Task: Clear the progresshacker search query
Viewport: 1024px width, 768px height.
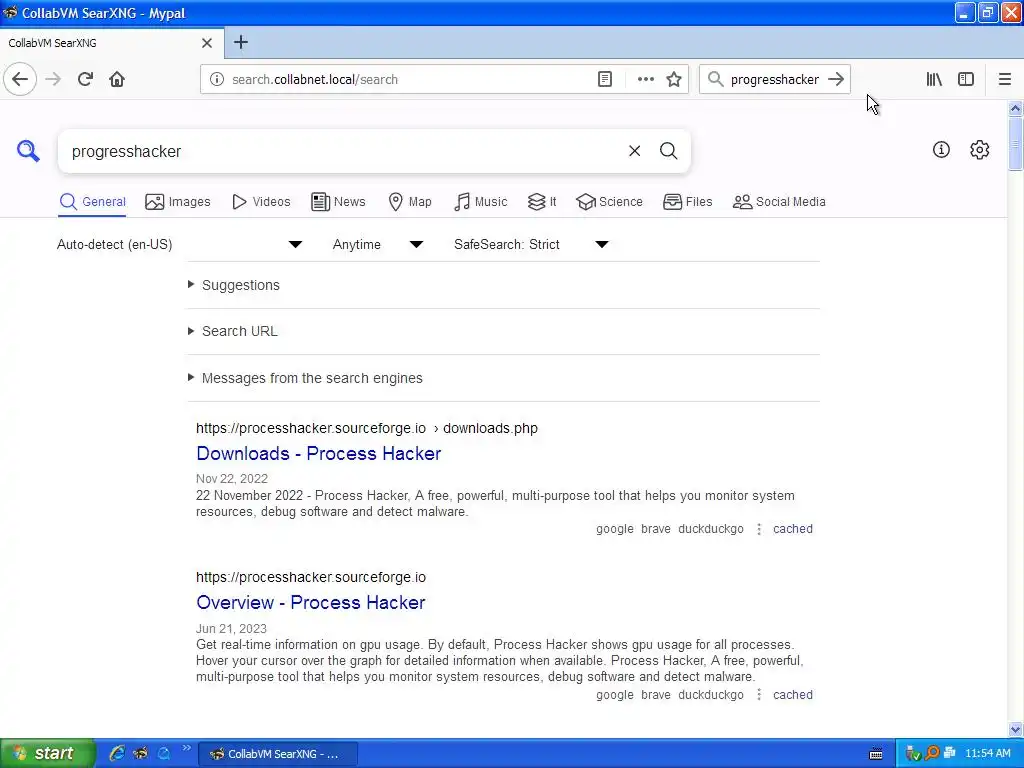Action: 634,151
